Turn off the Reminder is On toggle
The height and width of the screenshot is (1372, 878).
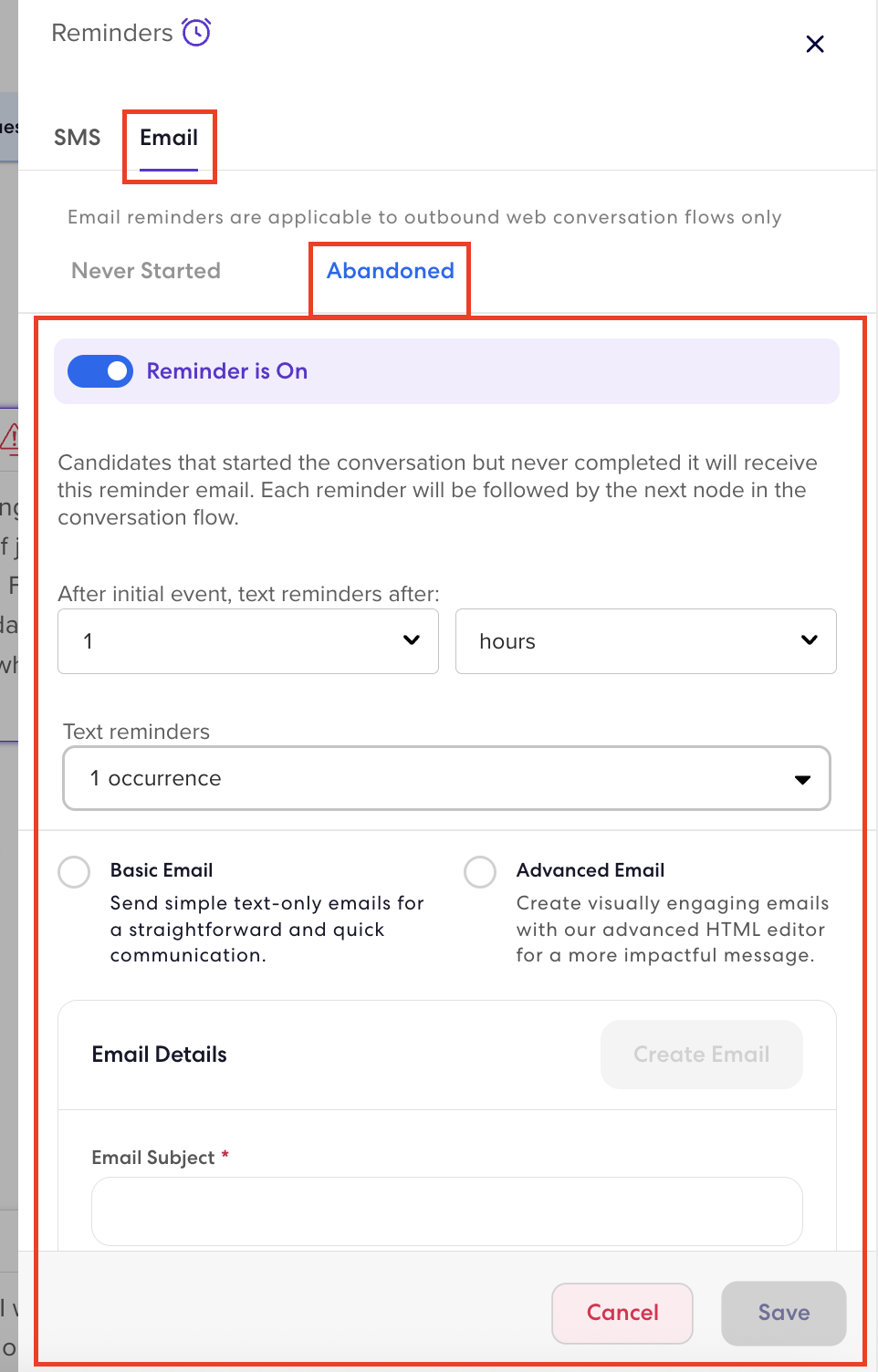click(x=100, y=371)
